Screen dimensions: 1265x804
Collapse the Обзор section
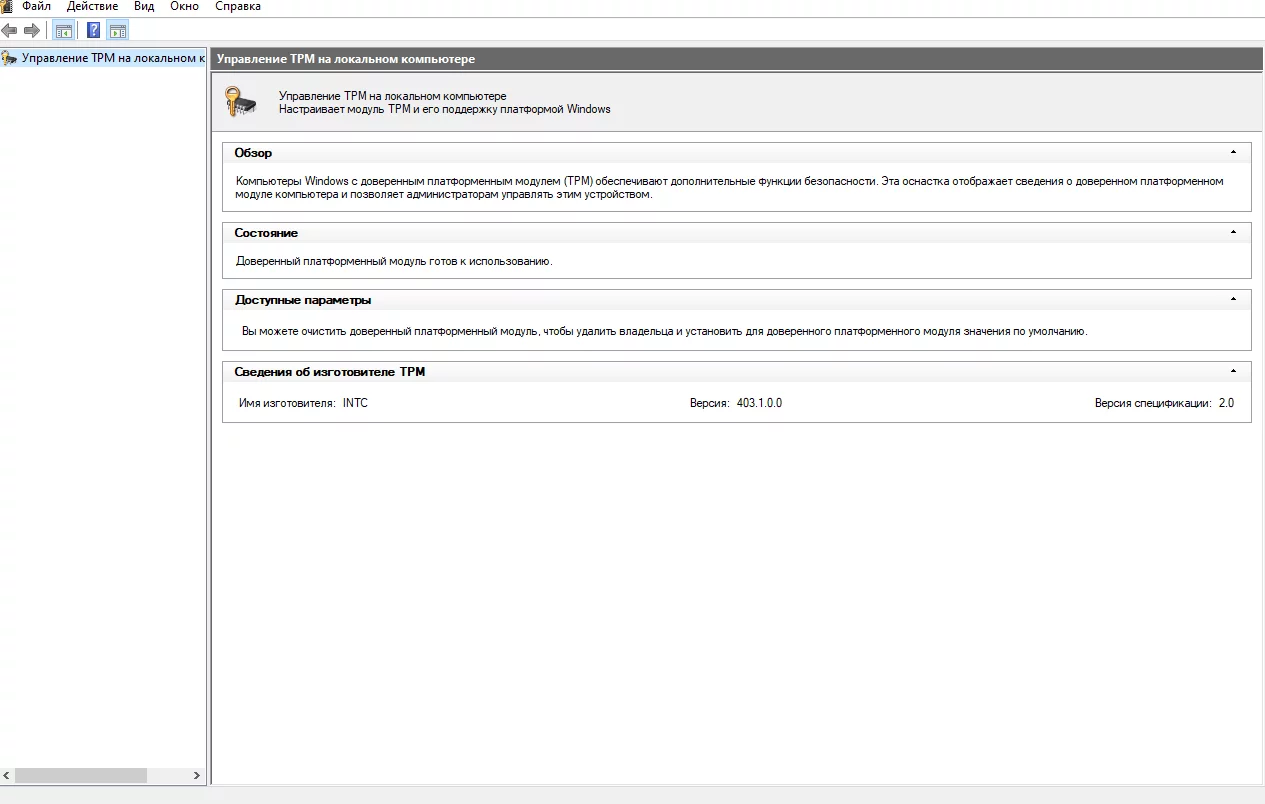coord(1233,153)
